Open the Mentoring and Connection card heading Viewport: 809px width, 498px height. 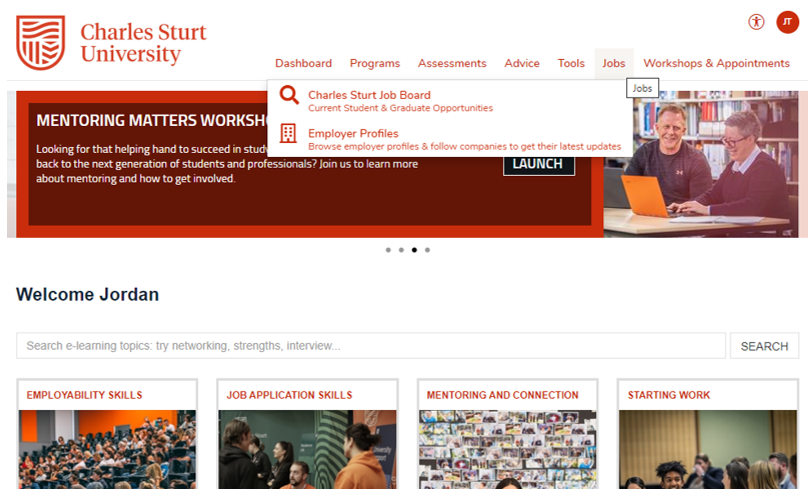(502, 395)
